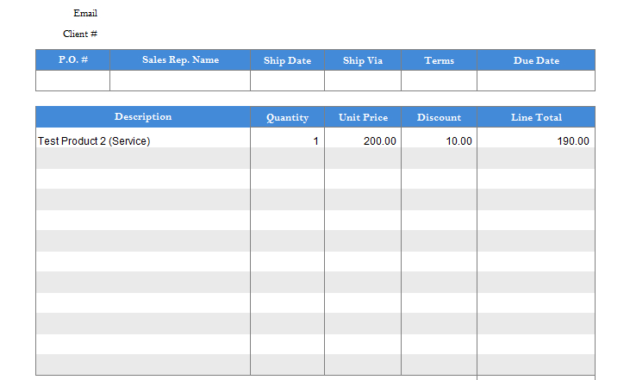Viewport: 630px width, 380px height.
Task: Select the Ship Via header
Action: (x=363, y=60)
